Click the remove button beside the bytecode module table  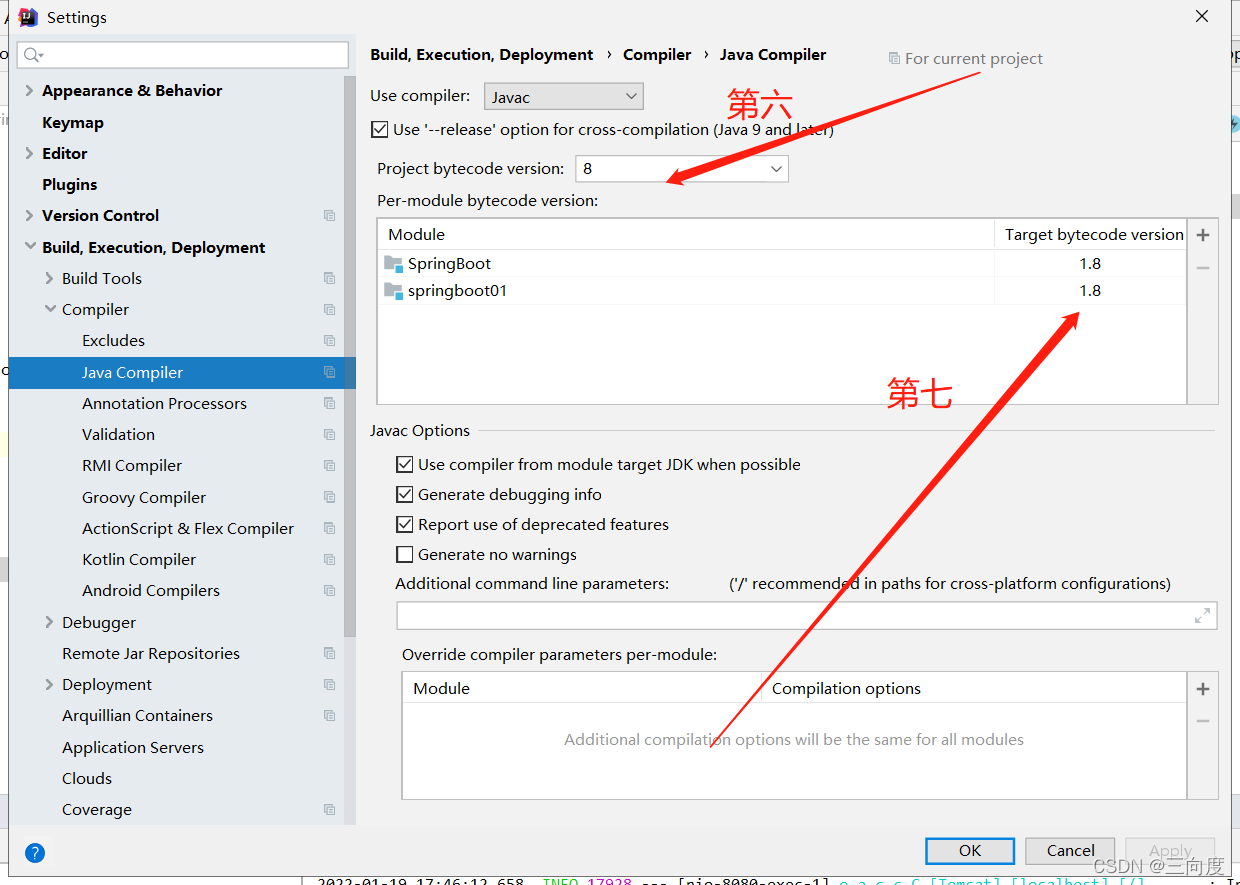click(x=1203, y=268)
